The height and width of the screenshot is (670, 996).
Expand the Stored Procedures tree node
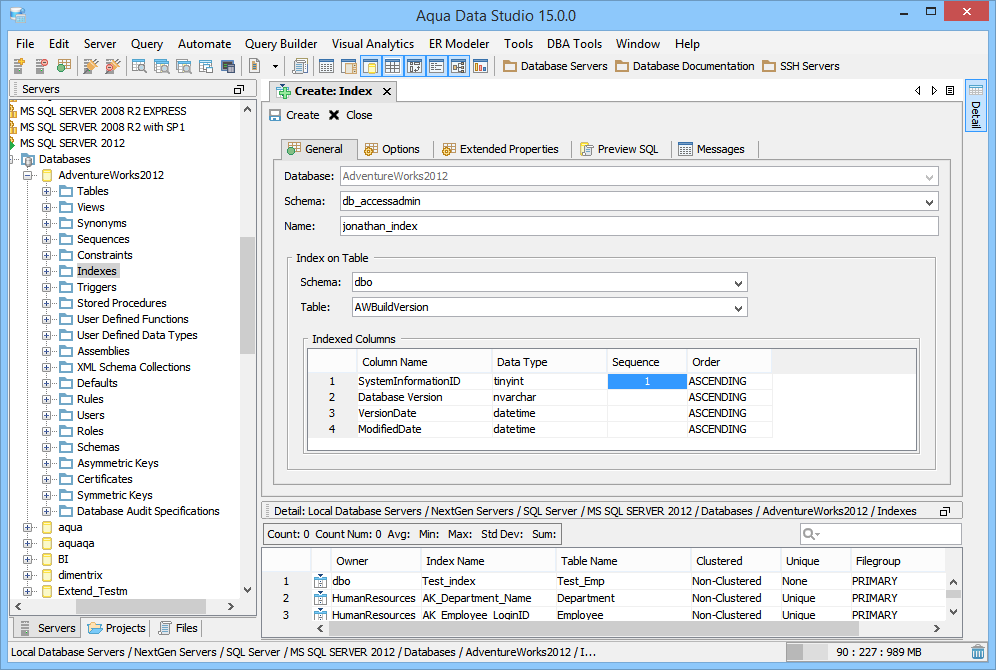tap(46, 303)
